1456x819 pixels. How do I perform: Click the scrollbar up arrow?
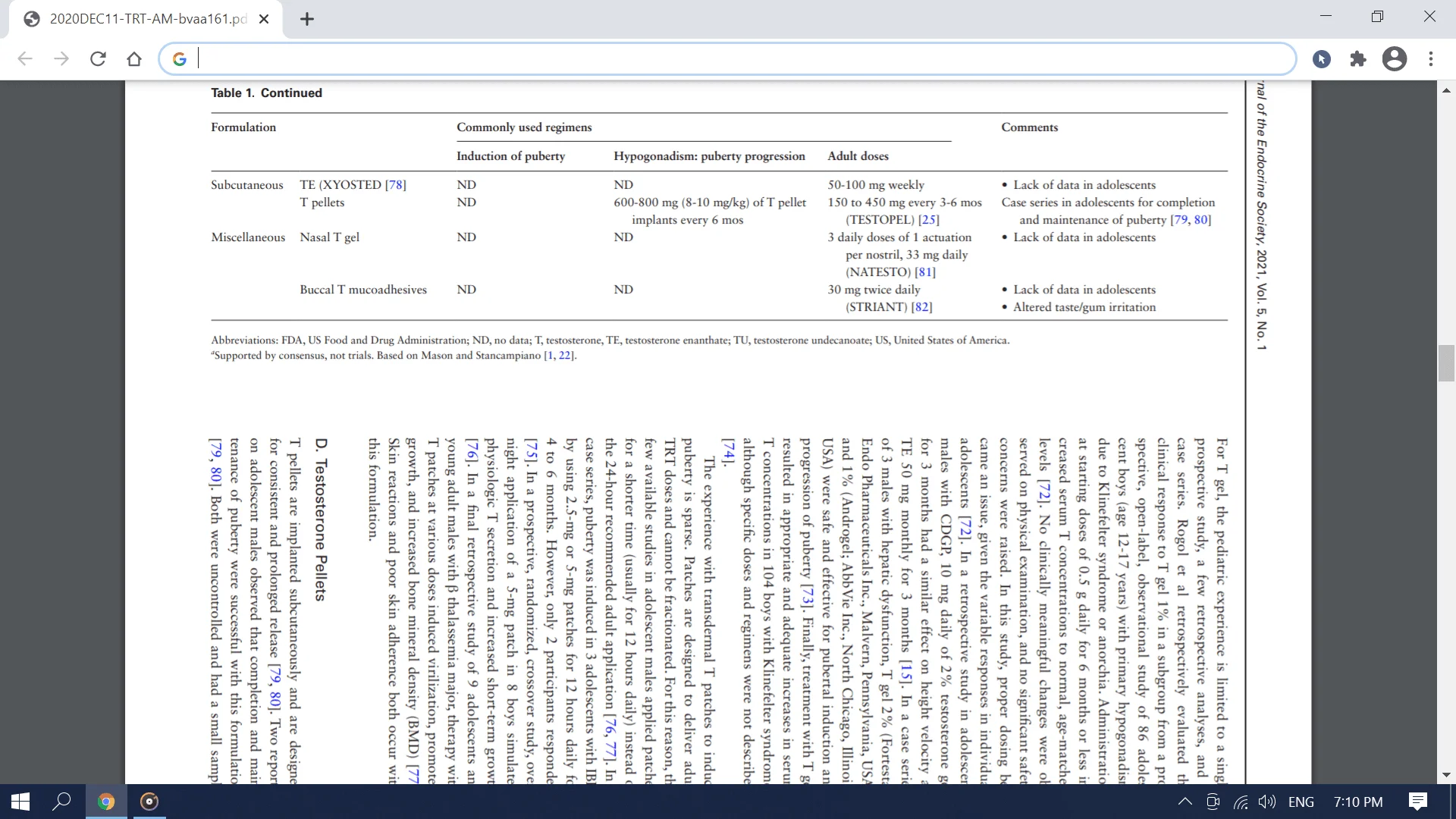(1446, 90)
